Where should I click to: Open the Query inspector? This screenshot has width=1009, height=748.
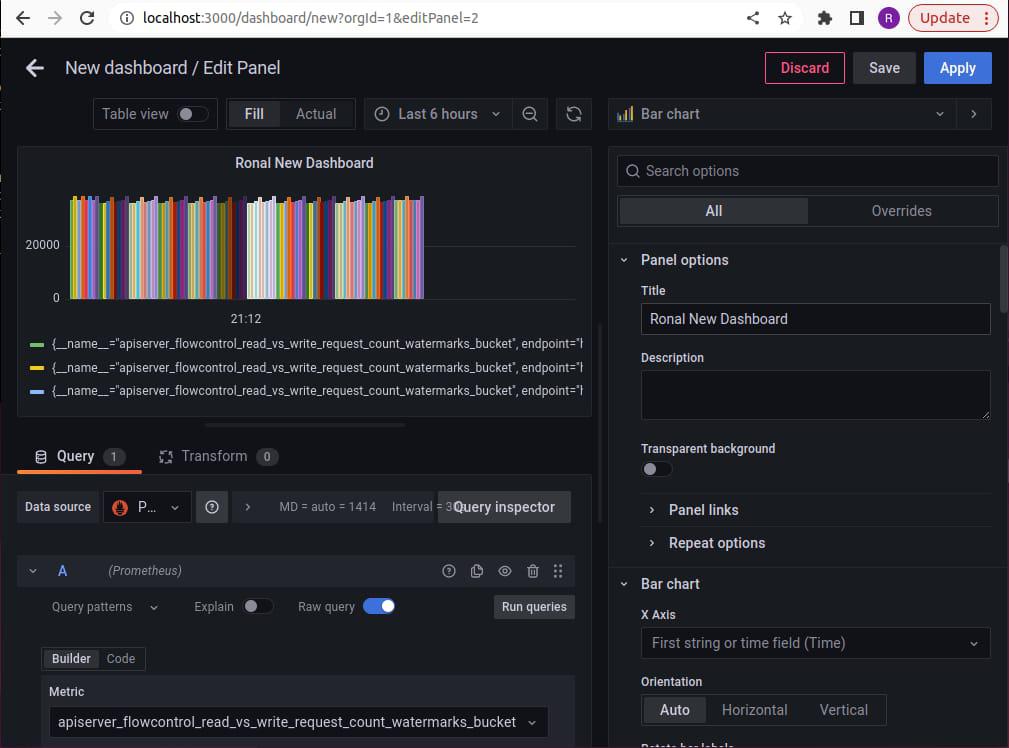(x=504, y=507)
